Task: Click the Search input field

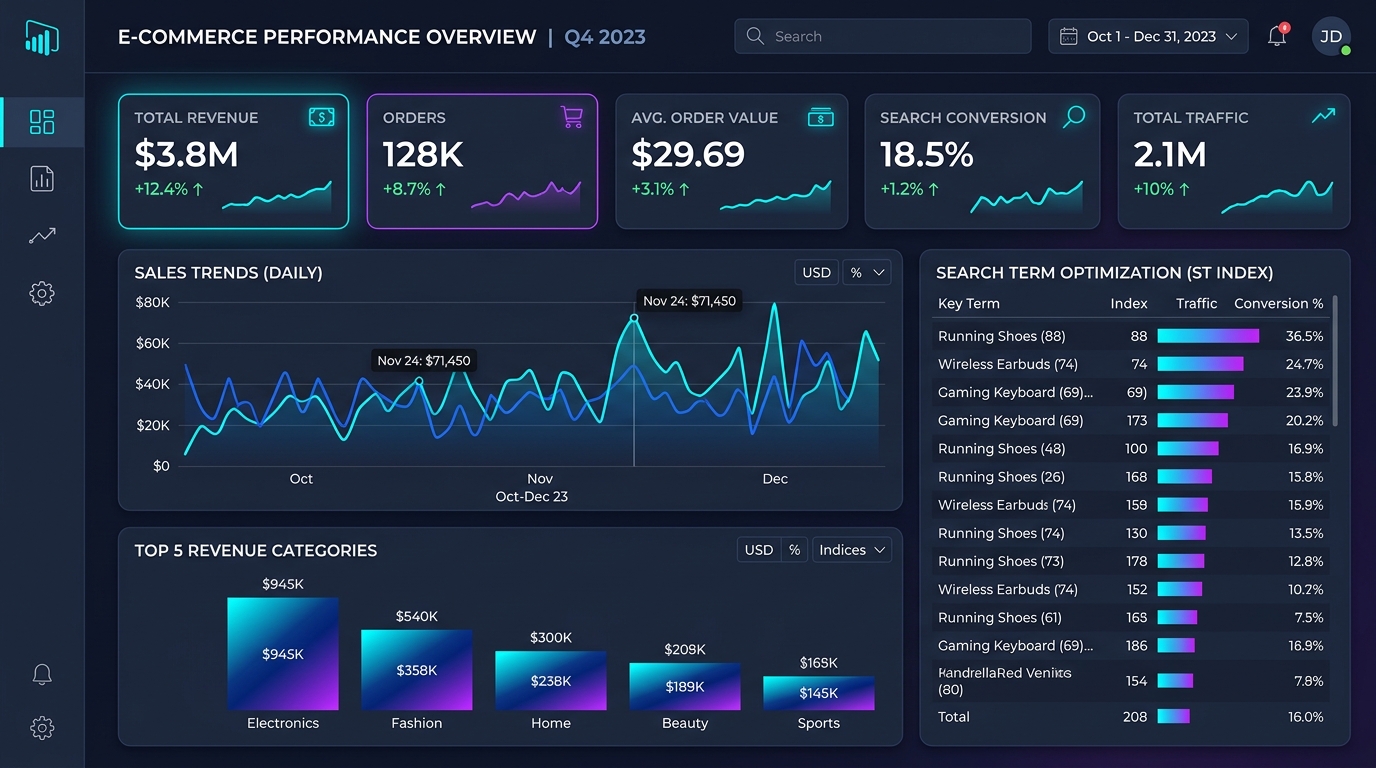Action: coord(883,36)
